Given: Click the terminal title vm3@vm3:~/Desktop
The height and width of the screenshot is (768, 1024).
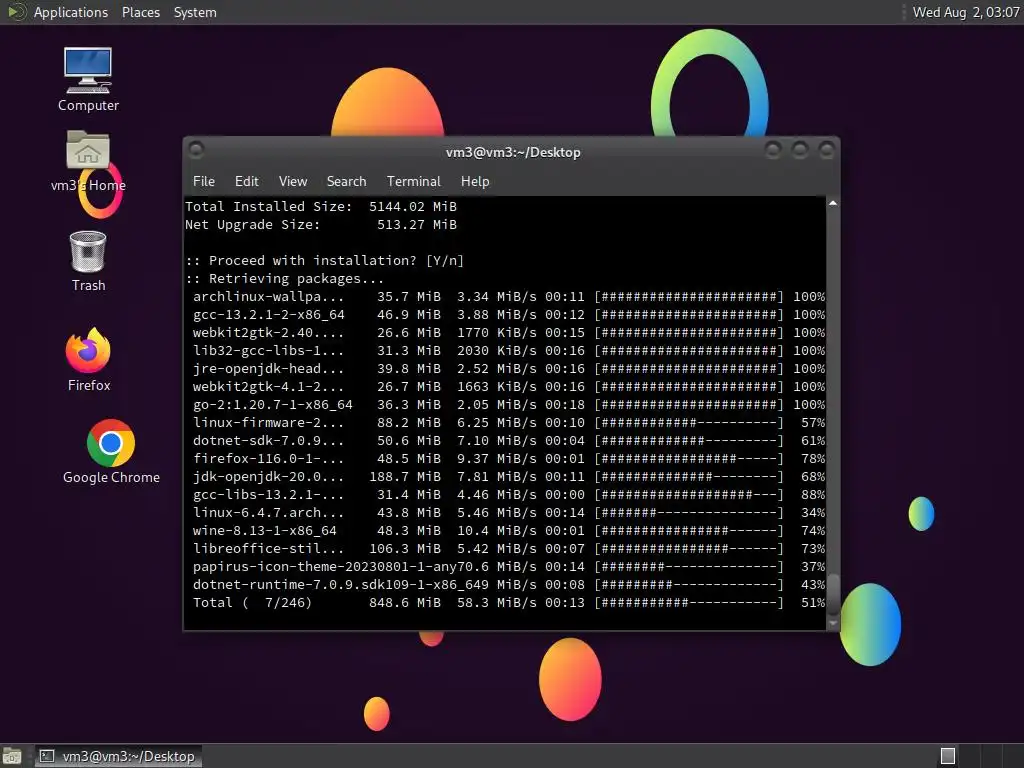Looking at the screenshot, I should (x=513, y=152).
